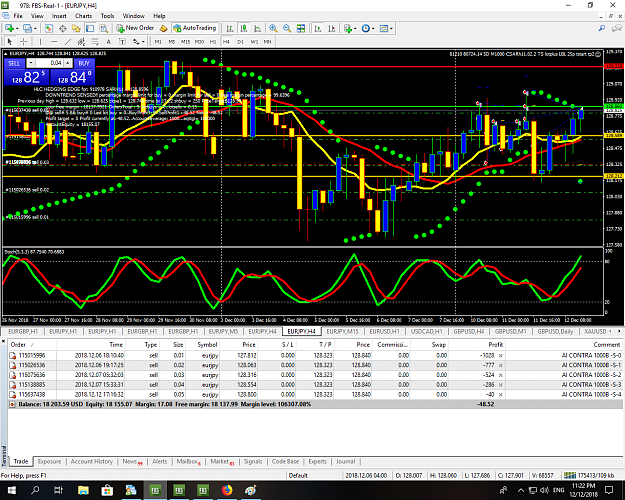
Task: Select the text label tool
Action: [122, 41]
